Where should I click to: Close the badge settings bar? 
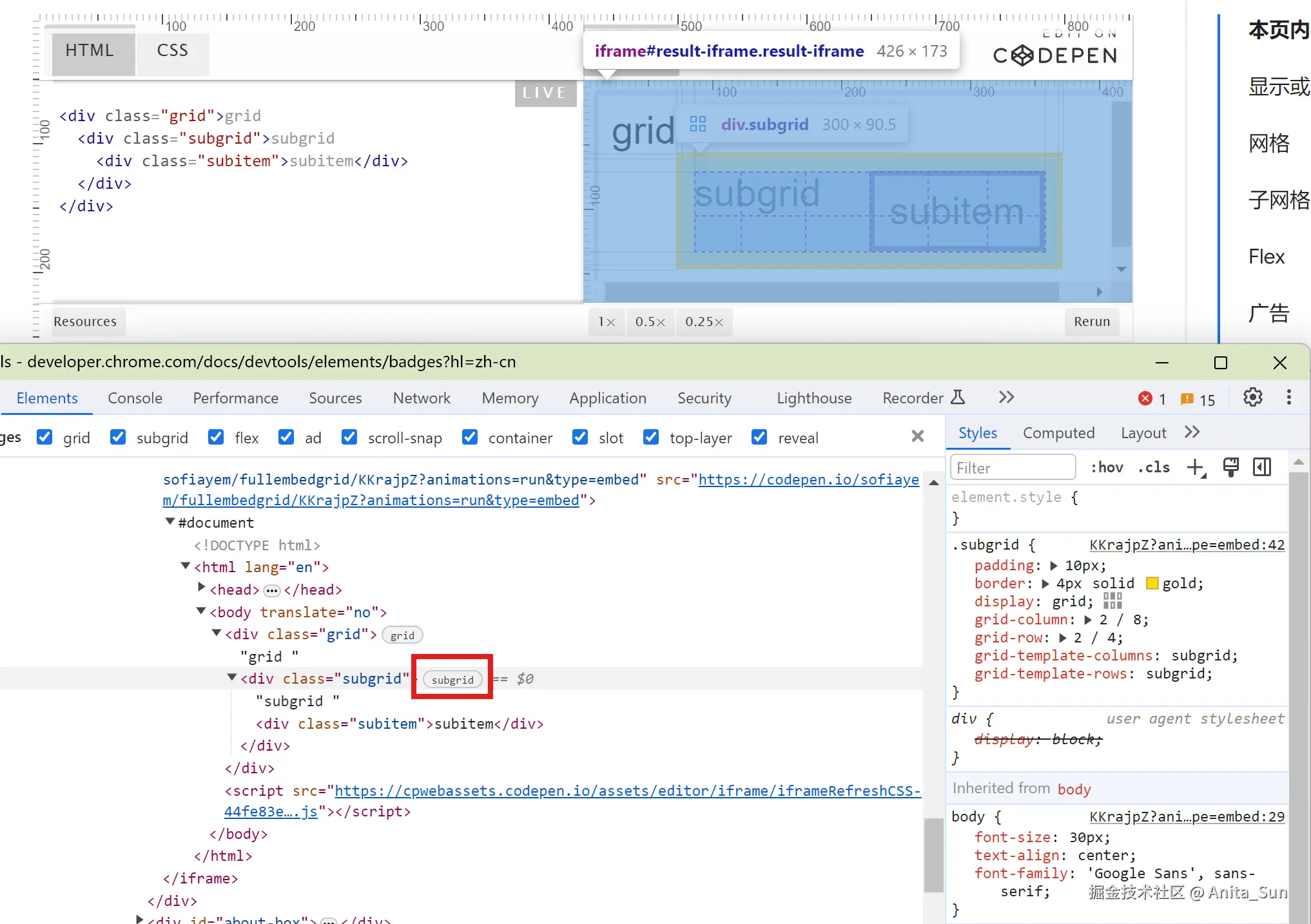(918, 437)
